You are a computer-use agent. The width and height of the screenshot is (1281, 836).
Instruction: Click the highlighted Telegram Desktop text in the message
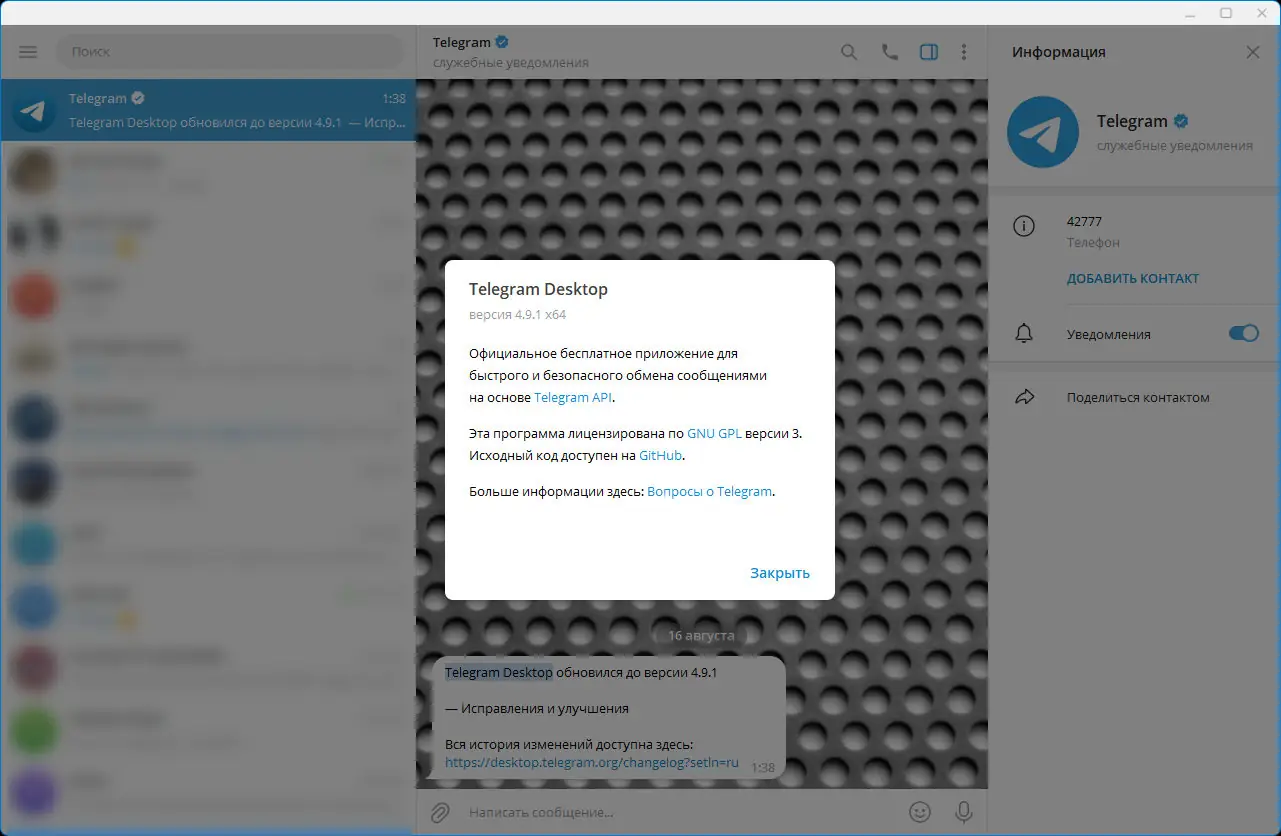tap(499, 672)
